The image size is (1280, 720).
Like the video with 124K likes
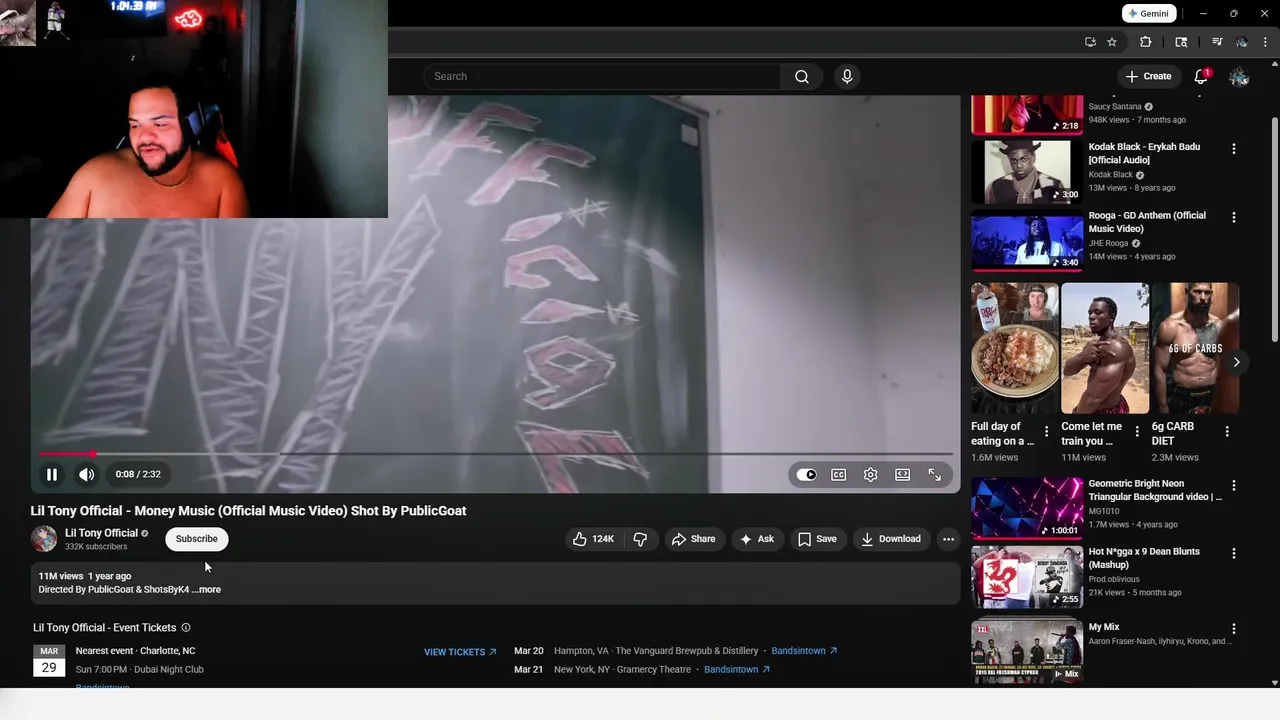(x=594, y=539)
